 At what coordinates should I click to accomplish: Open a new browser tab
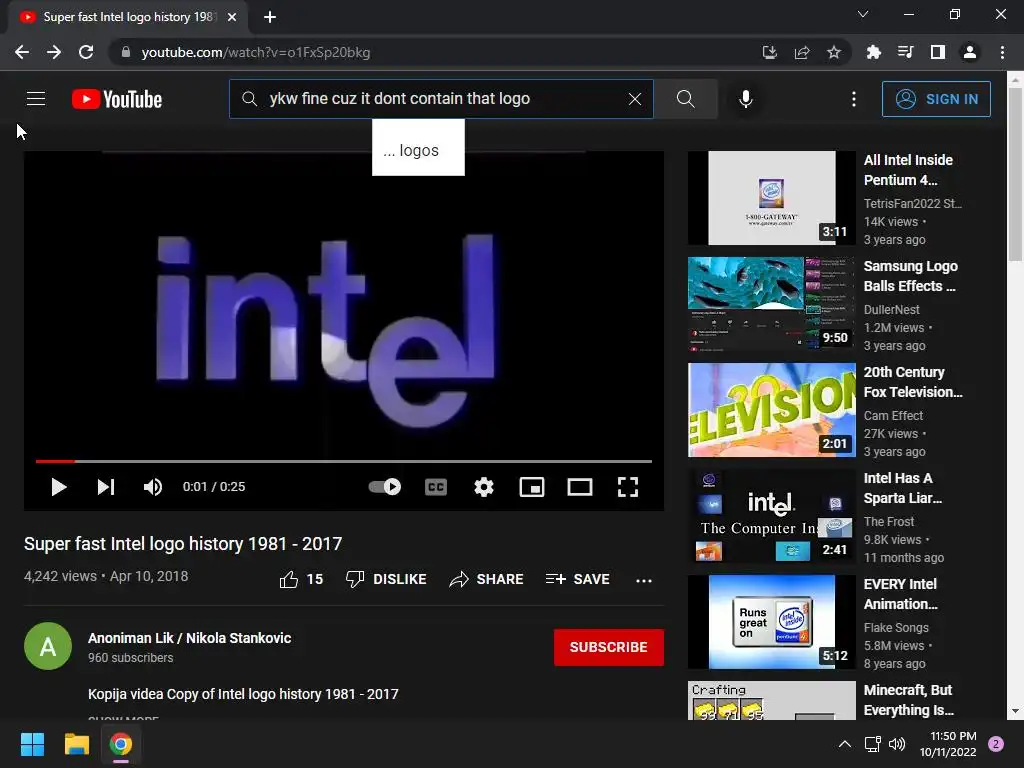click(x=270, y=17)
